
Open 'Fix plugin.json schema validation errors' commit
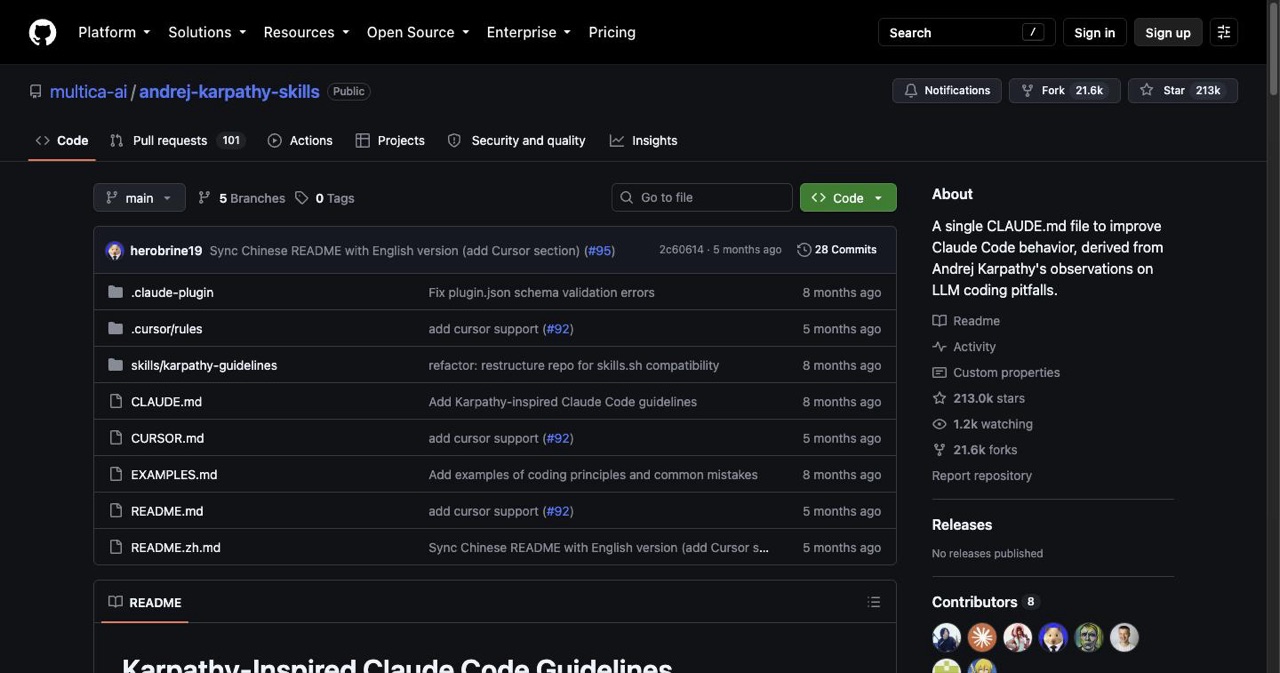tap(541, 293)
